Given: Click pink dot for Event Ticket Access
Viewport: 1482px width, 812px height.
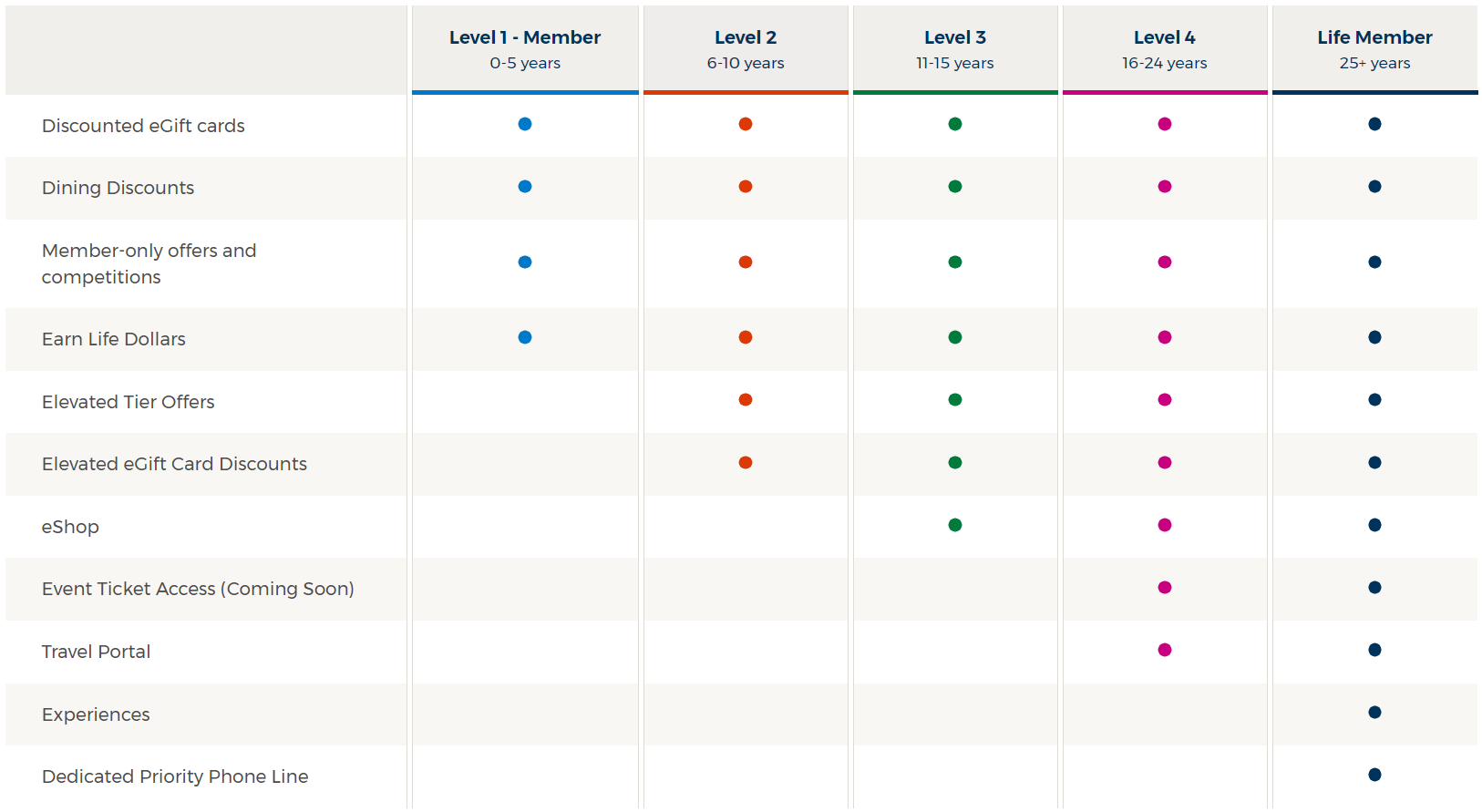Looking at the screenshot, I should 1165,588.
